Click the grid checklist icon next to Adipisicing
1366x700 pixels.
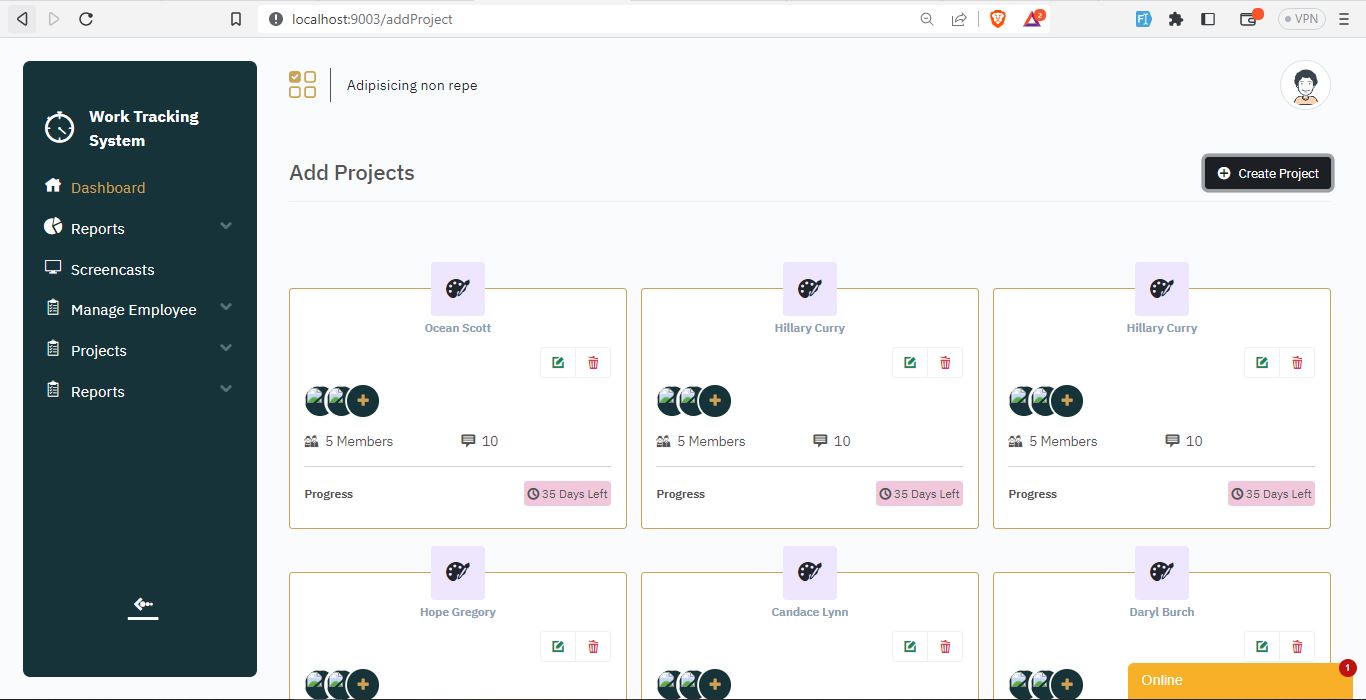(302, 85)
